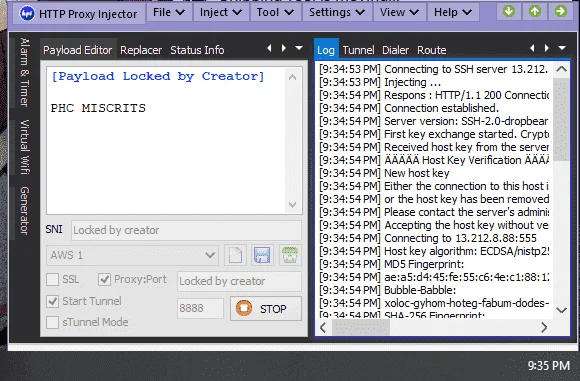Viewport: 580px width, 381px height.
Task: Click the new blank config file icon
Action: (236, 255)
